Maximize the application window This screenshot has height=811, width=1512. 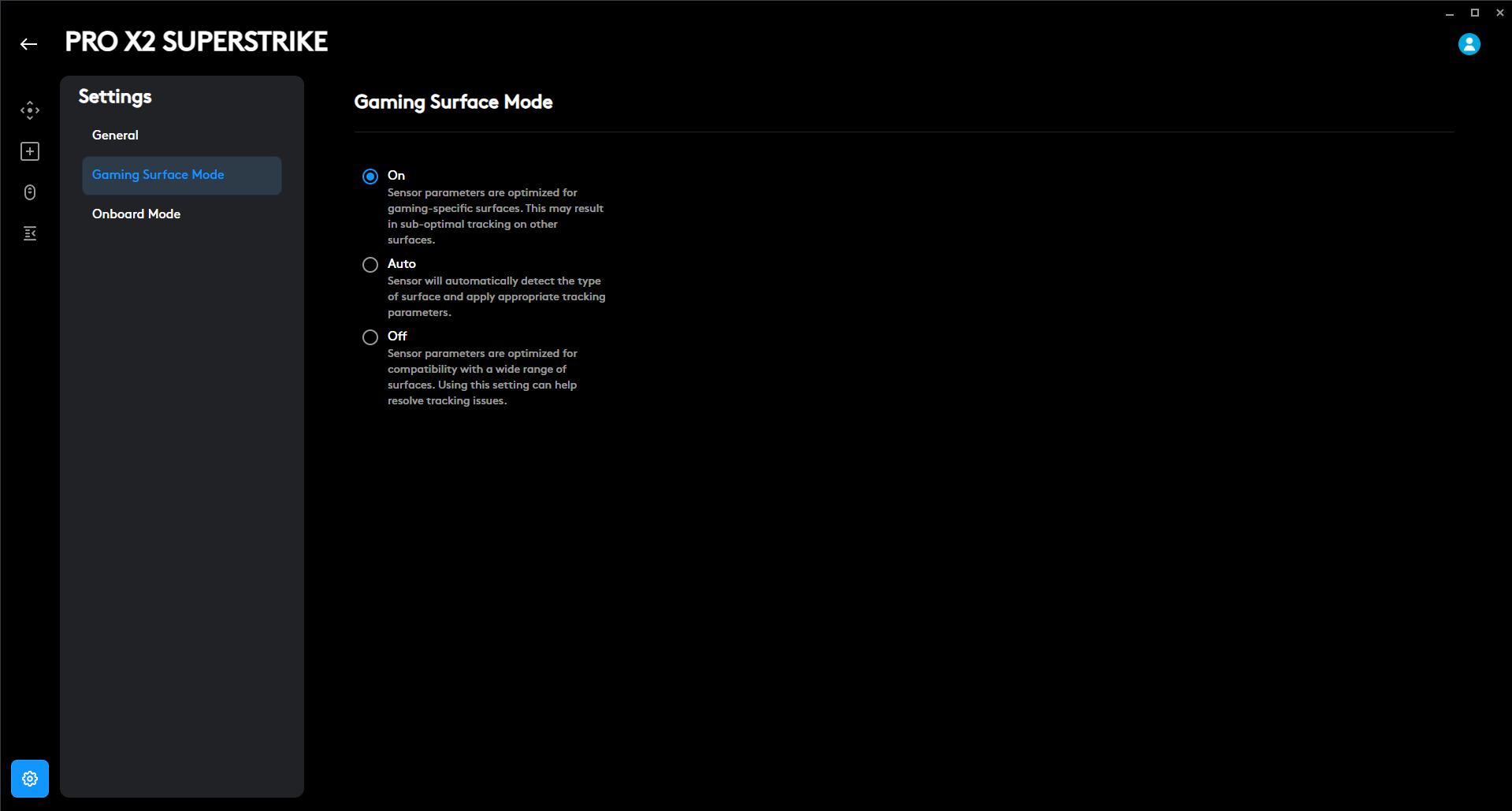point(1475,13)
